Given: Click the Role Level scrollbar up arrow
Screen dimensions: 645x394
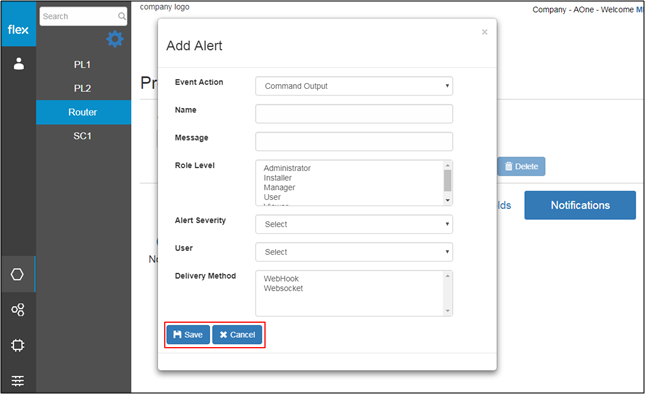Looking at the screenshot, I should click(448, 165).
